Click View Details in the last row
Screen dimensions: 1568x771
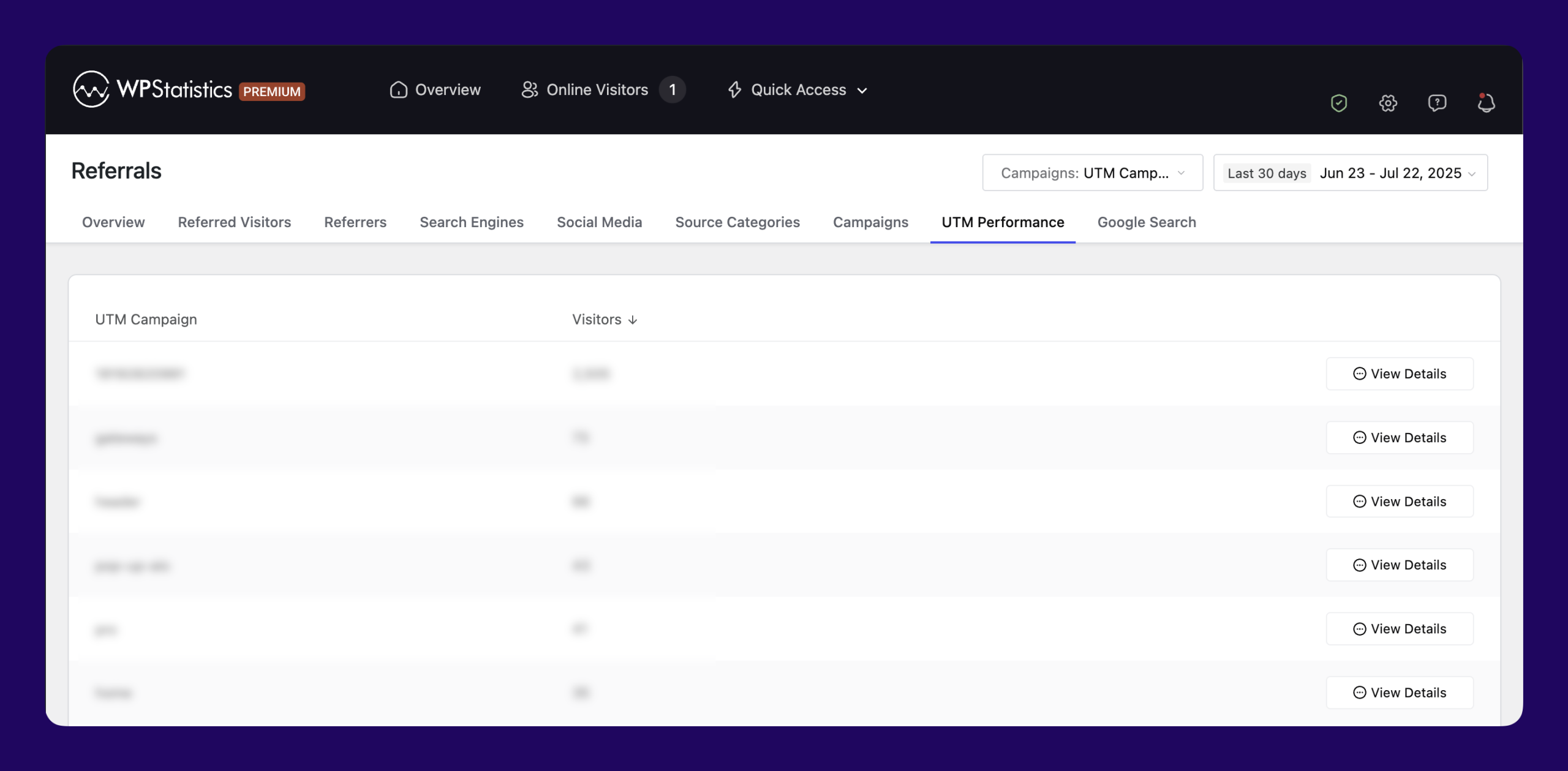pyautogui.click(x=1400, y=693)
